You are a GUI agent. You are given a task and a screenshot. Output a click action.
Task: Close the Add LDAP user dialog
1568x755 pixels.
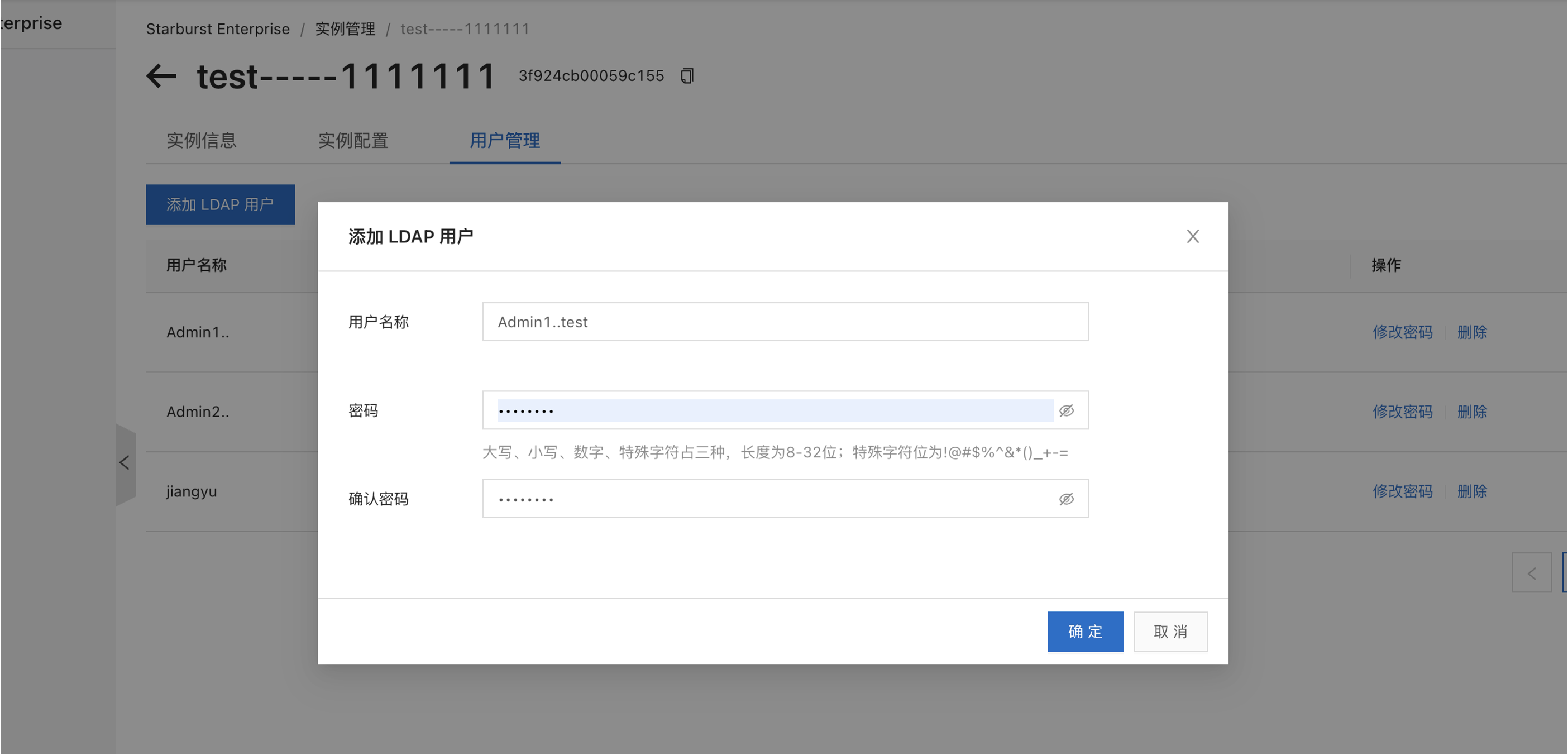(1192, 236)
